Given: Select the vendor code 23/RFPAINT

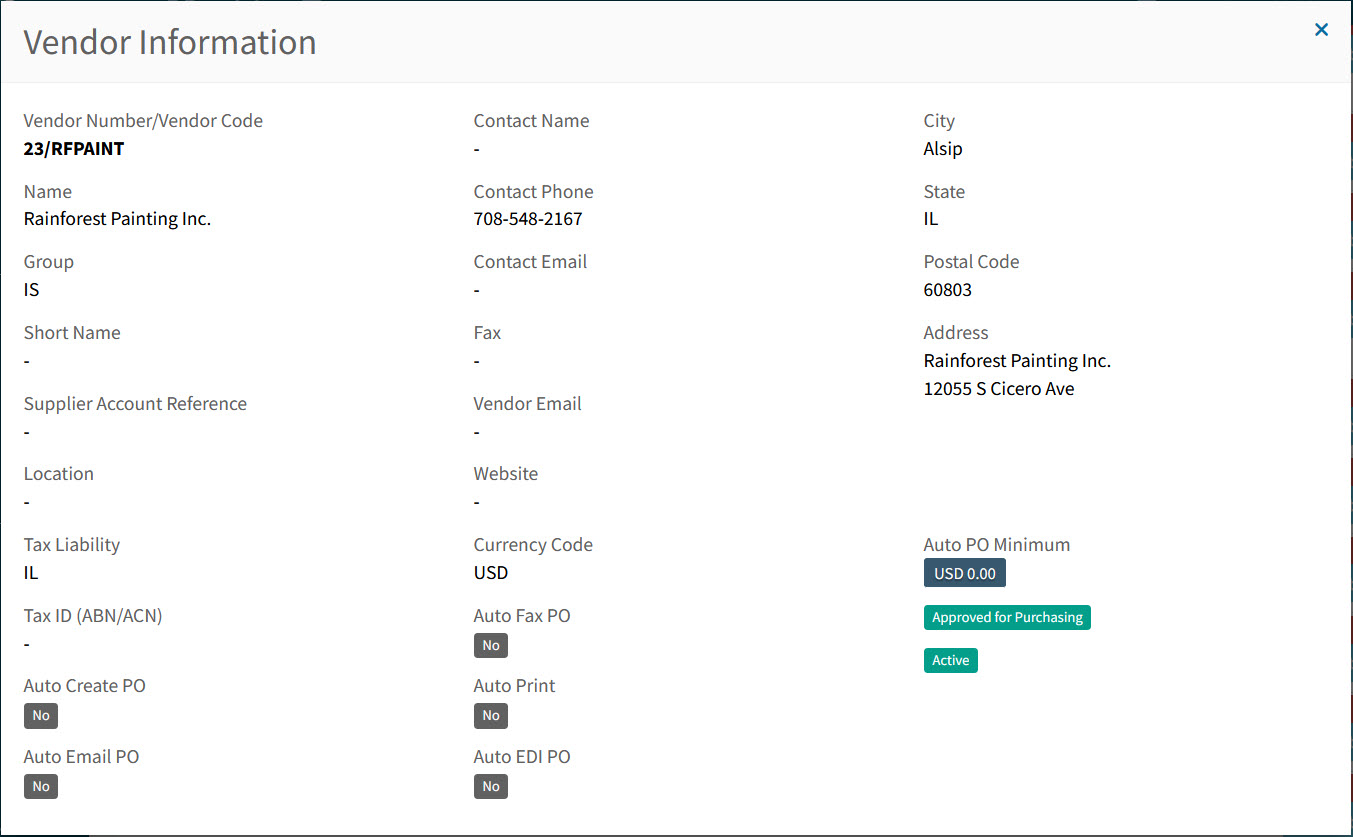Looking at the screenshot, I should click(74, 149).
